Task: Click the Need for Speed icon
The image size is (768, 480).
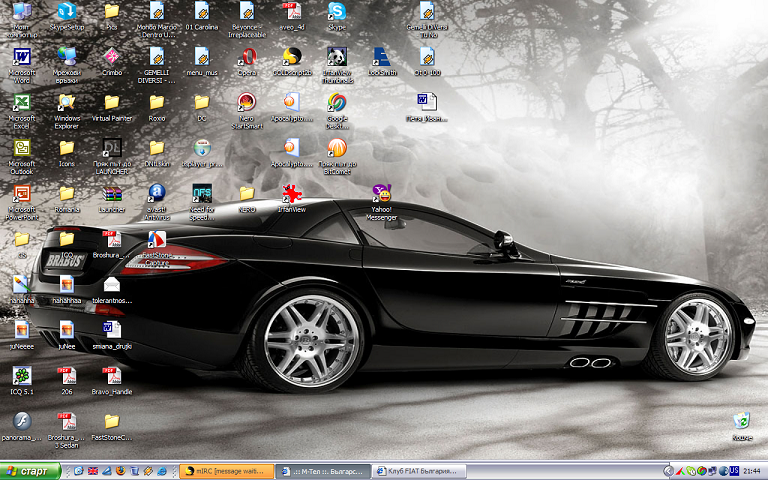Action: pos(202,193)
